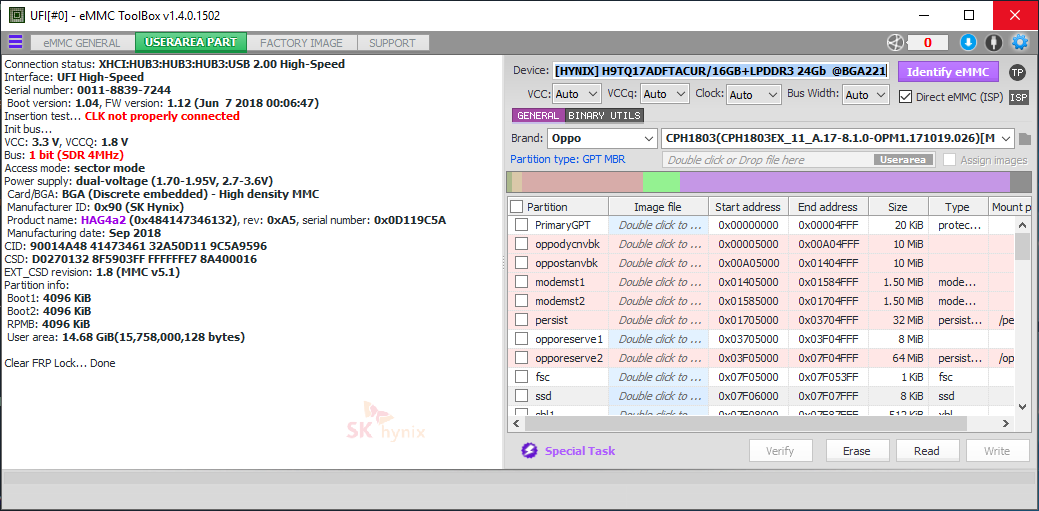Open the Bus Width dropdown
1039x511 pixels.
[x=865, y=94]
